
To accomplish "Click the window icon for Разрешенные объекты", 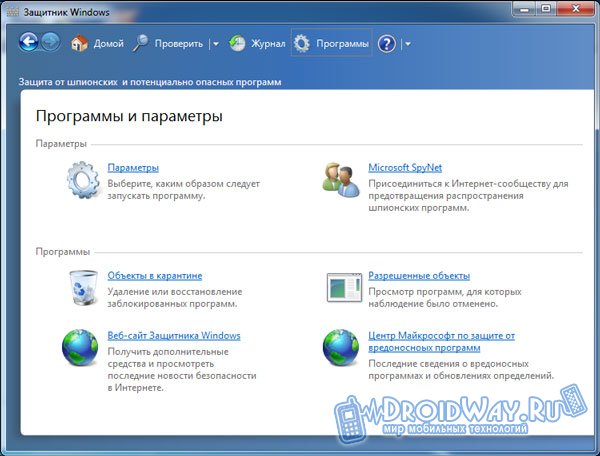I will 344,287.
